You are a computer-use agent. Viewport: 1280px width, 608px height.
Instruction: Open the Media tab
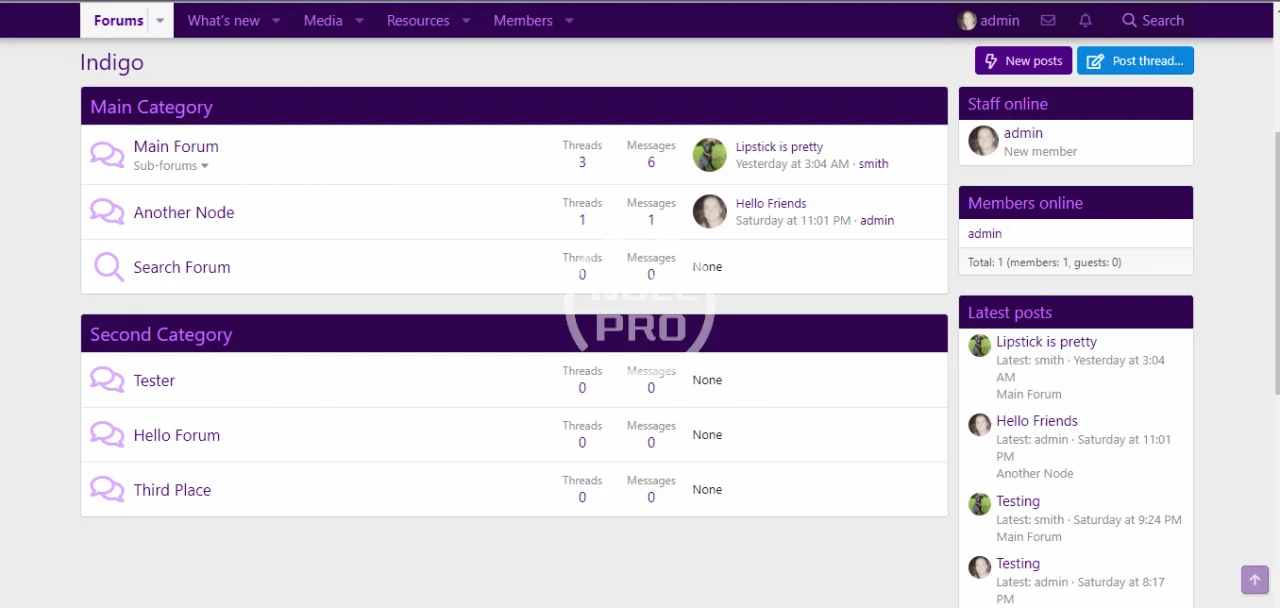[322, 20]
